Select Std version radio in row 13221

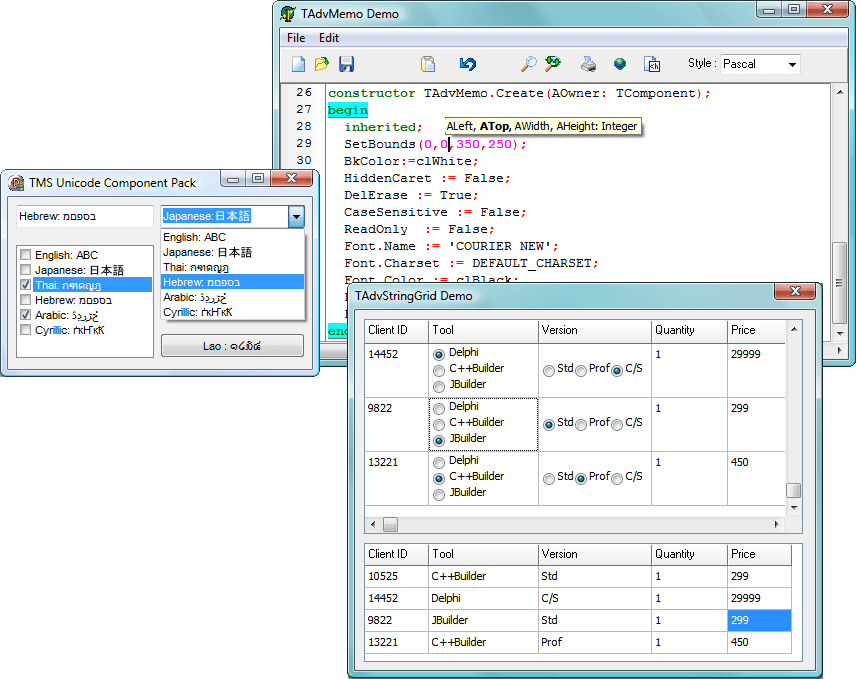pos(549,479)
